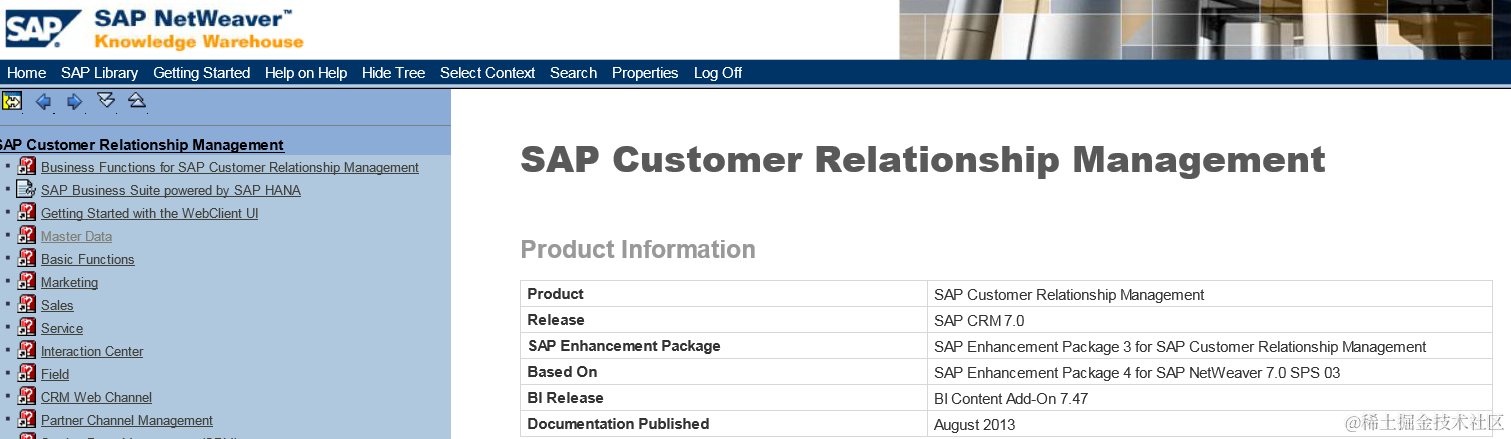Viewport: 1511px width, 439px height.
Task: Open SAP Business Suite powered by SAP HANA link
Action: 171,190
